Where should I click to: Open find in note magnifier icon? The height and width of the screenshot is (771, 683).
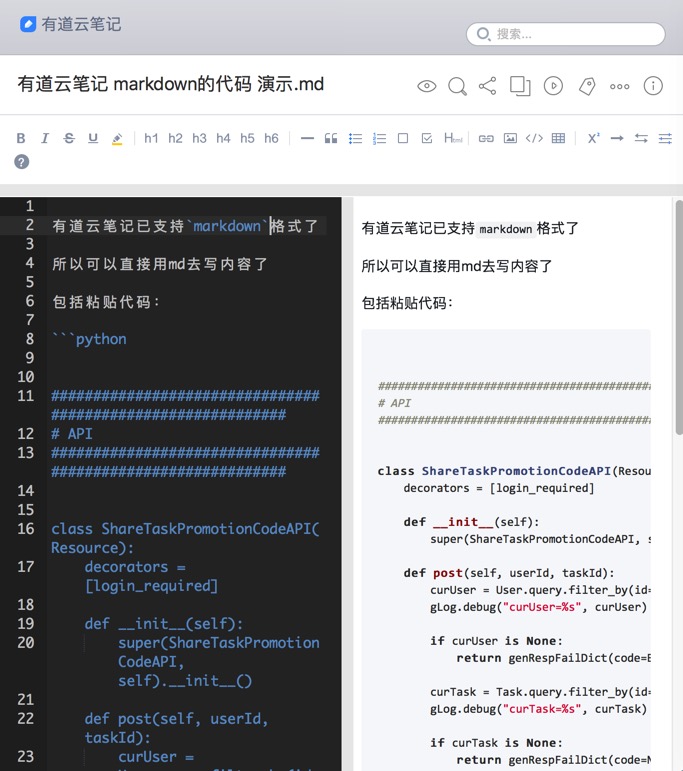tap(457, 86)
